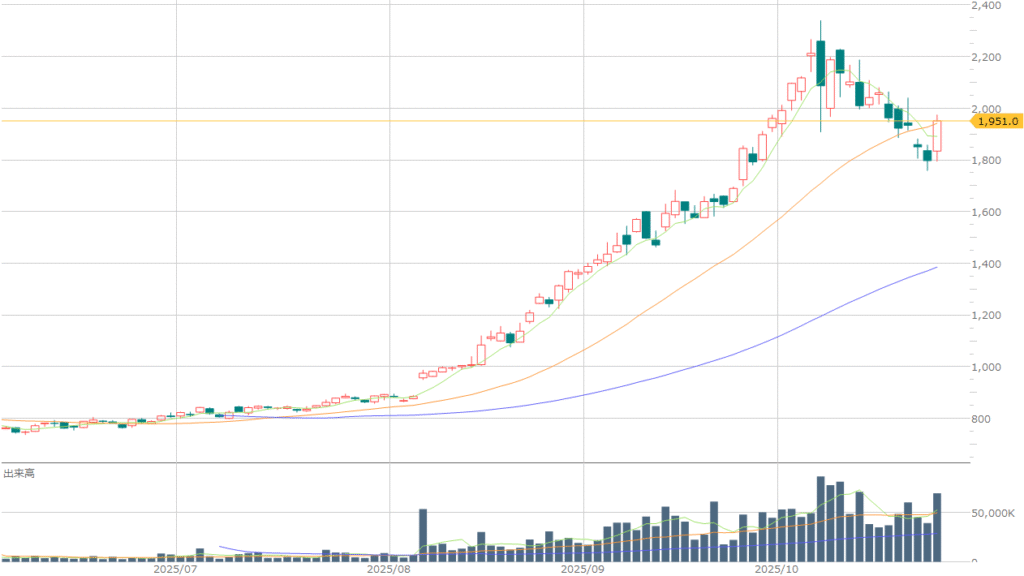
Task: Click the right end of the blue moving average line
Action: [x=935, y=267]
